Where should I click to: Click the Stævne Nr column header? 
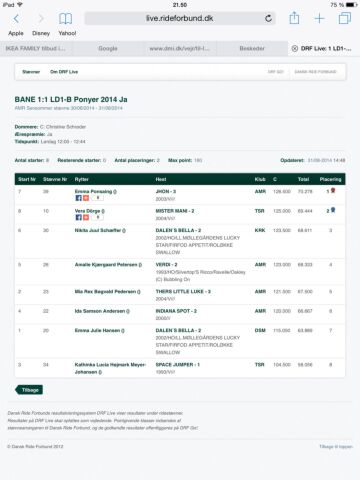(x=55, y=179)
